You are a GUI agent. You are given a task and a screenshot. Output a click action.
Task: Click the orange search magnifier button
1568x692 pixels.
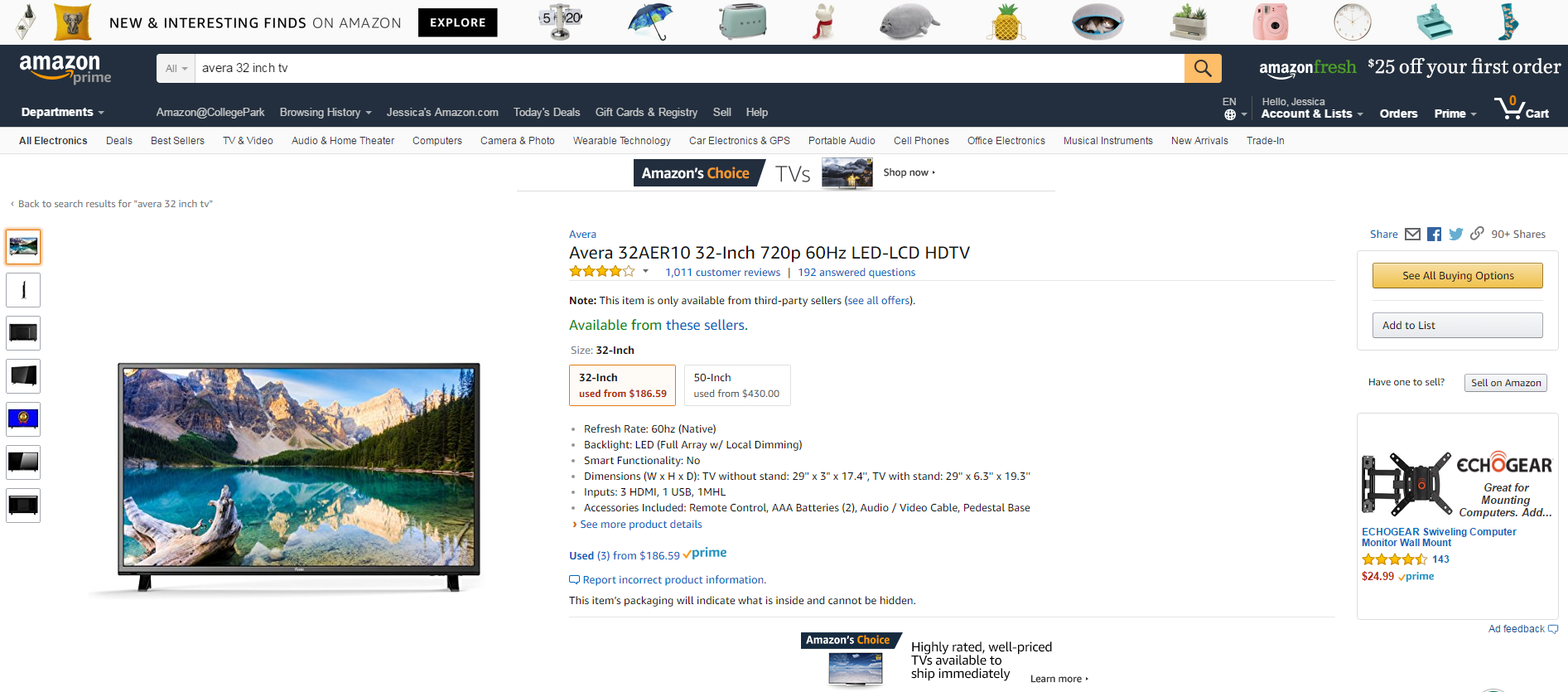coord(1203,68)
